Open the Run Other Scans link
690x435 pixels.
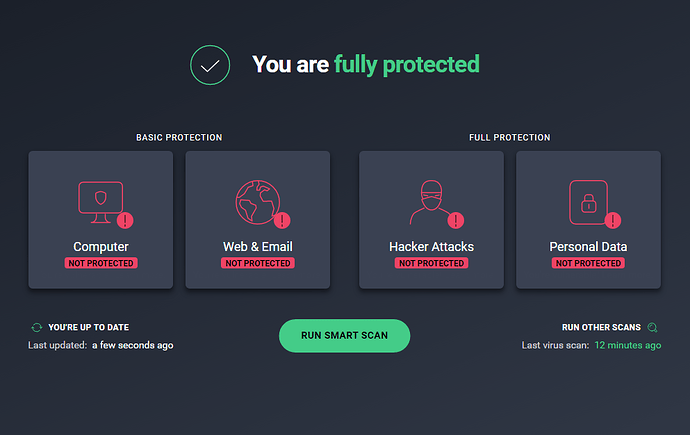pyautogui.click(x=601, y=327)
